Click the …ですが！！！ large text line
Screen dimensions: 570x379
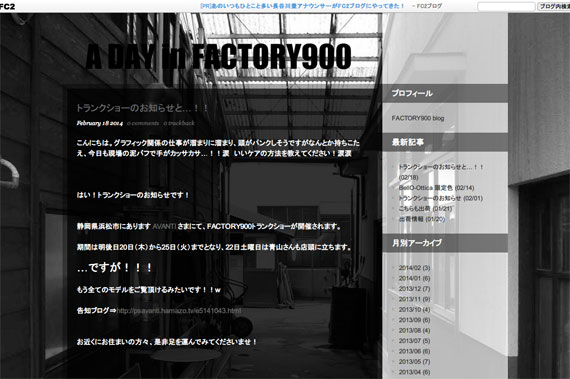(115, 268)
